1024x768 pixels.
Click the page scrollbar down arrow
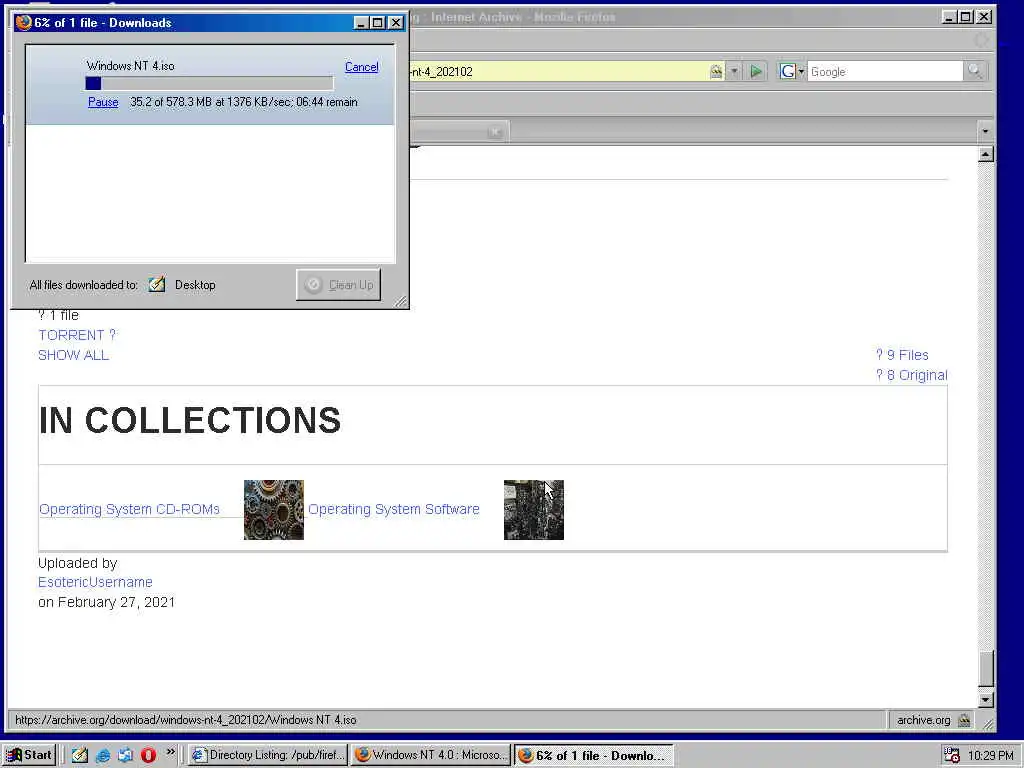click(985, 699)
